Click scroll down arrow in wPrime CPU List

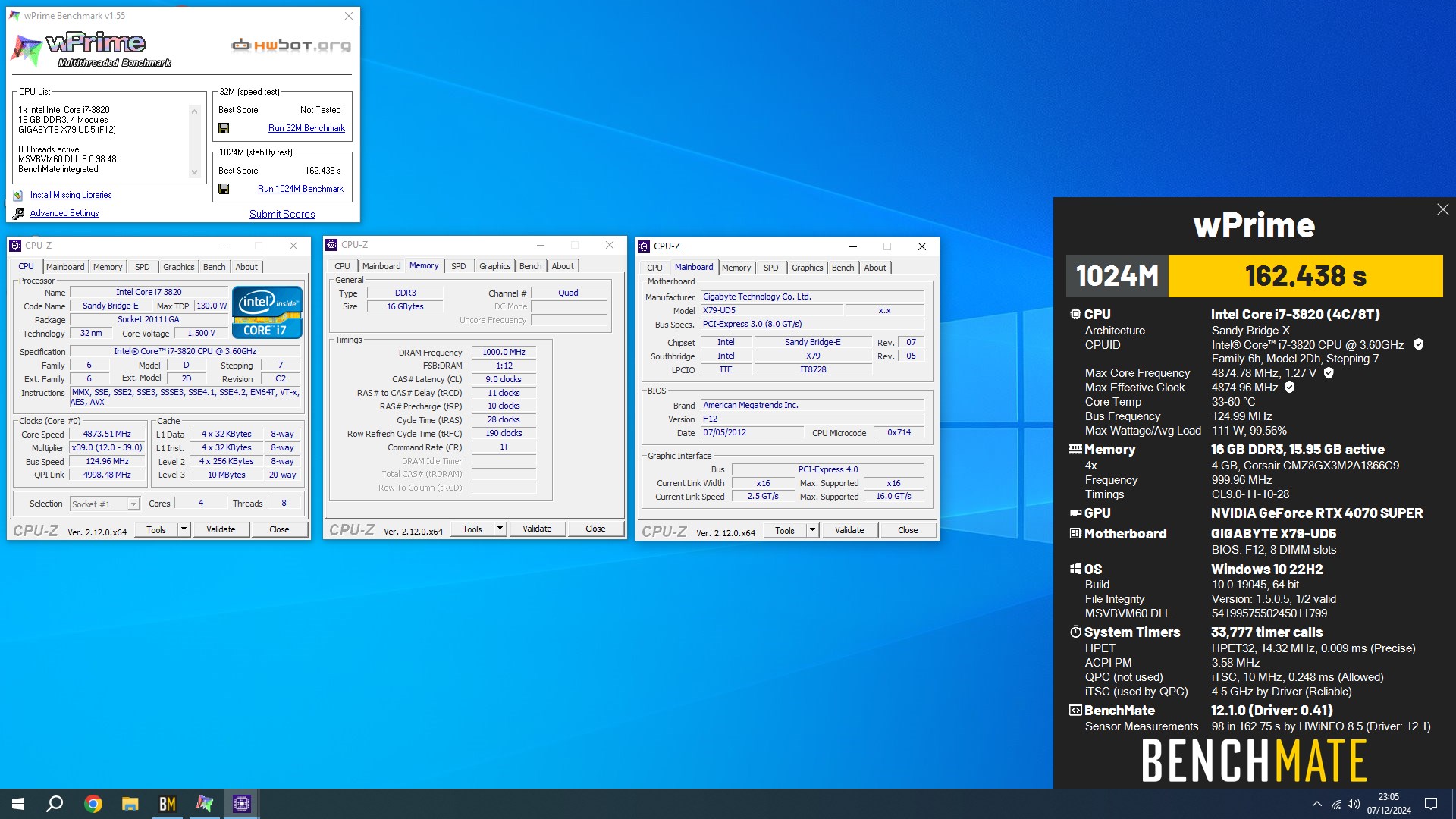pyautogui.click(x=195, y=172)
